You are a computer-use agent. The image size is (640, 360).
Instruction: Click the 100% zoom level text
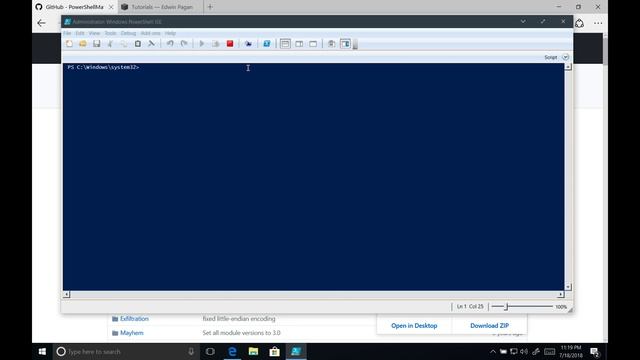pyautogui.click(x=561, y=307)
